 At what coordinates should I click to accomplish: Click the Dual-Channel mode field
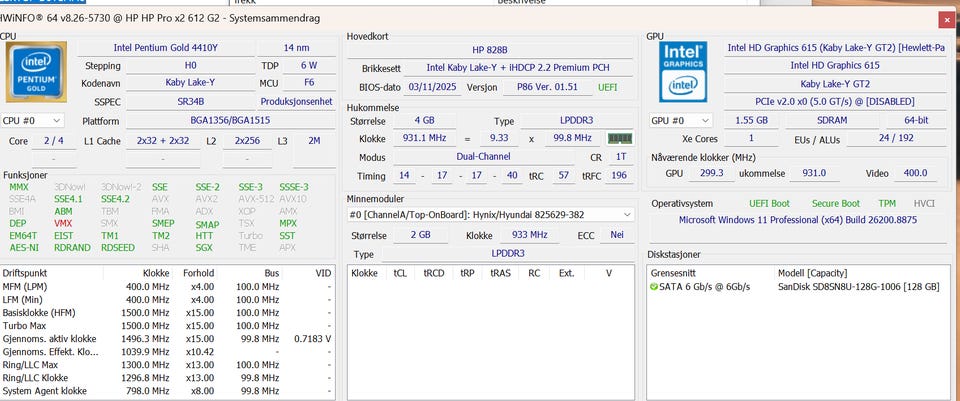point(484,157)
